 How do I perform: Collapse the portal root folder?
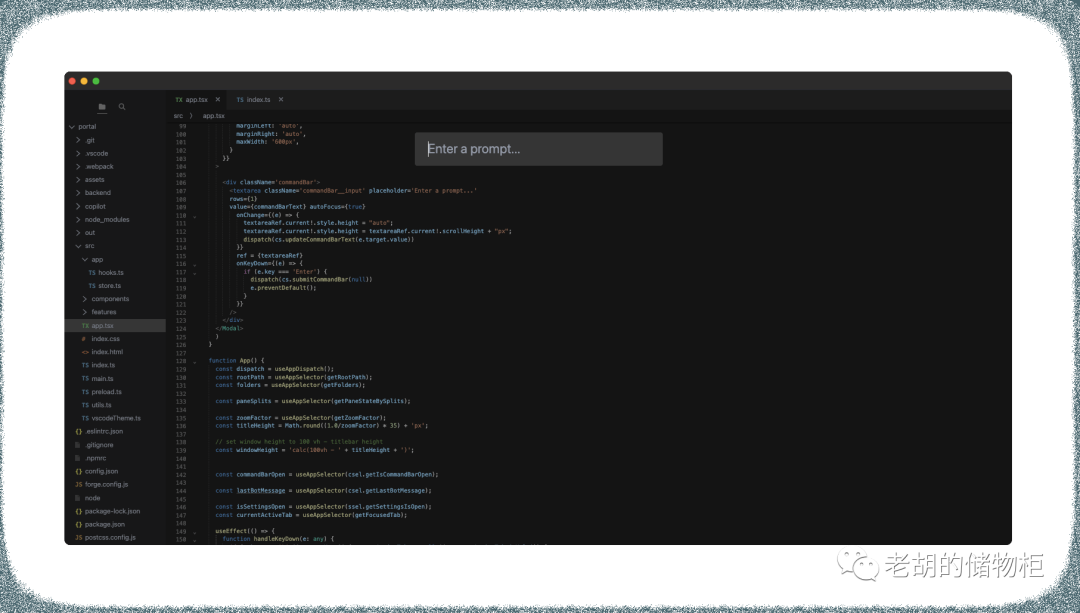point(72,127)
